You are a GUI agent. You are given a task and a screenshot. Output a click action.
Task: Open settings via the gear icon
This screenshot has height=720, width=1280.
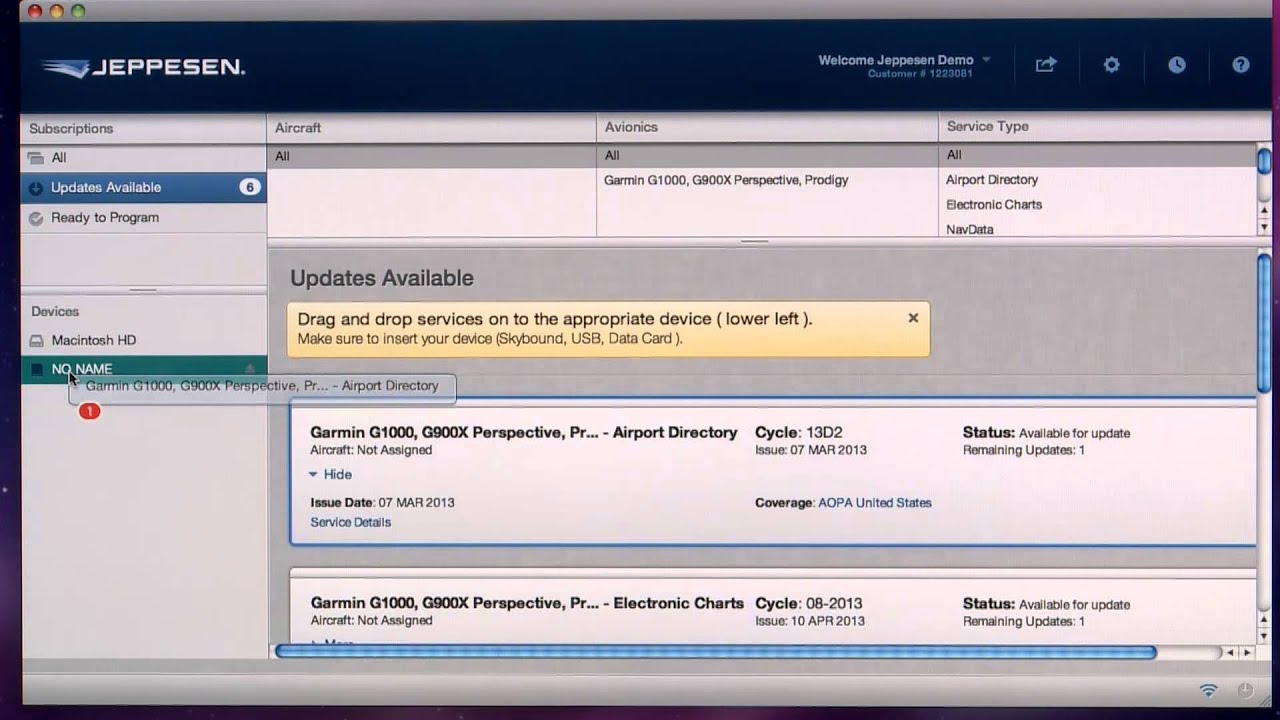click(x=1111, y=65)
